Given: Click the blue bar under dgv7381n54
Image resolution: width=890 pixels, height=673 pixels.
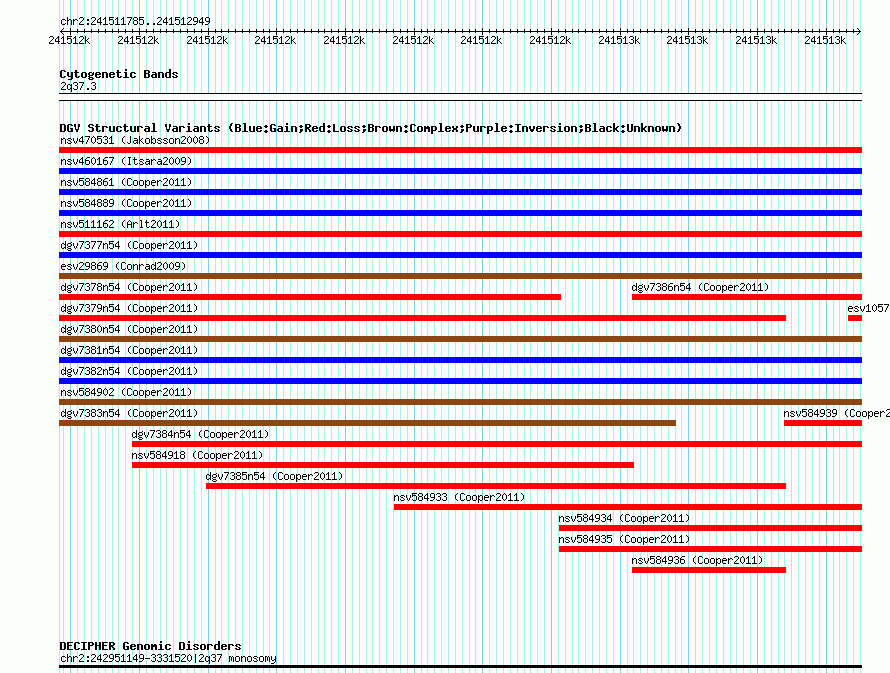Looking at the screenshot, I should click(x=460, y=360).
